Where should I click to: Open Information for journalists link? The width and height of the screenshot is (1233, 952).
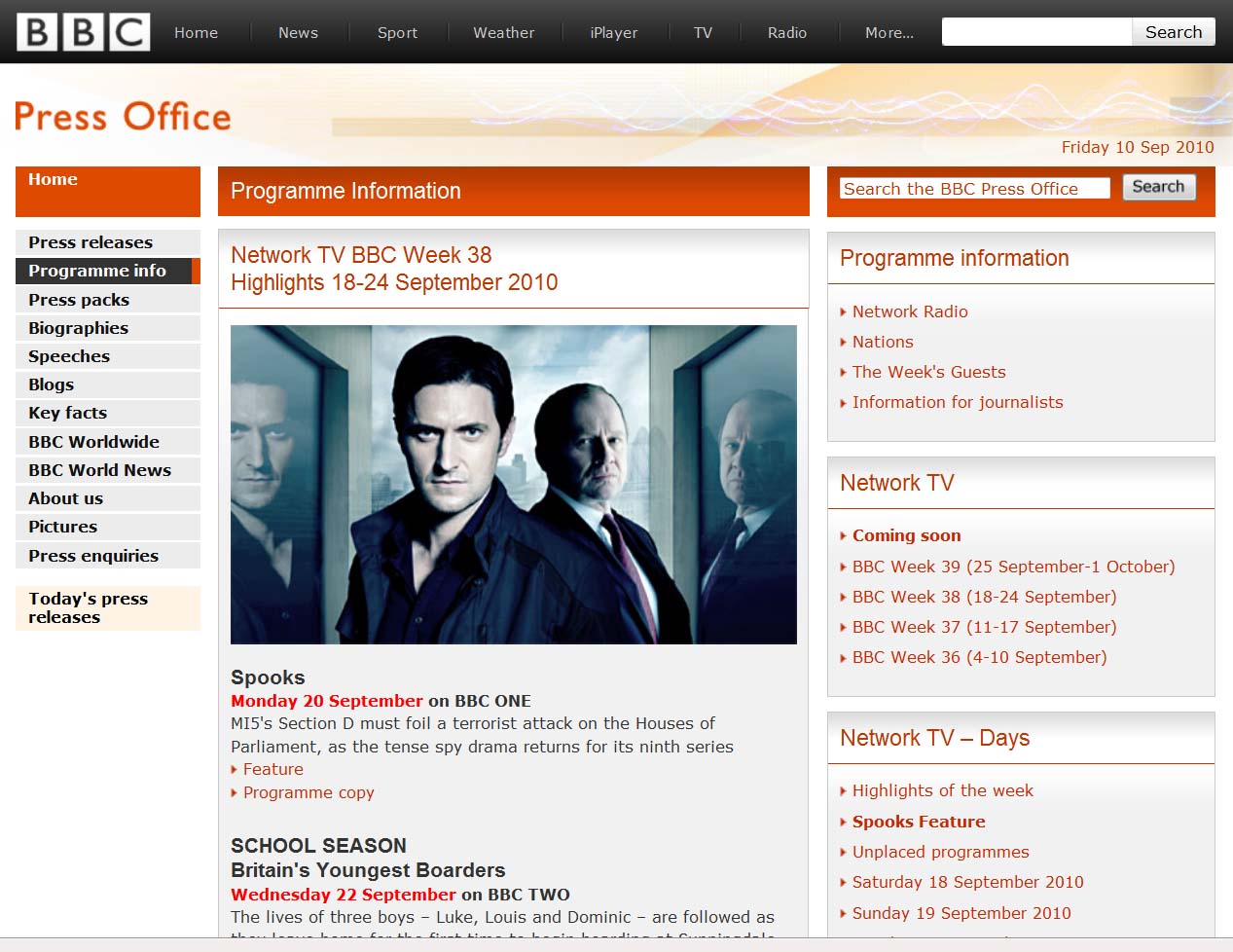[957, 402]
